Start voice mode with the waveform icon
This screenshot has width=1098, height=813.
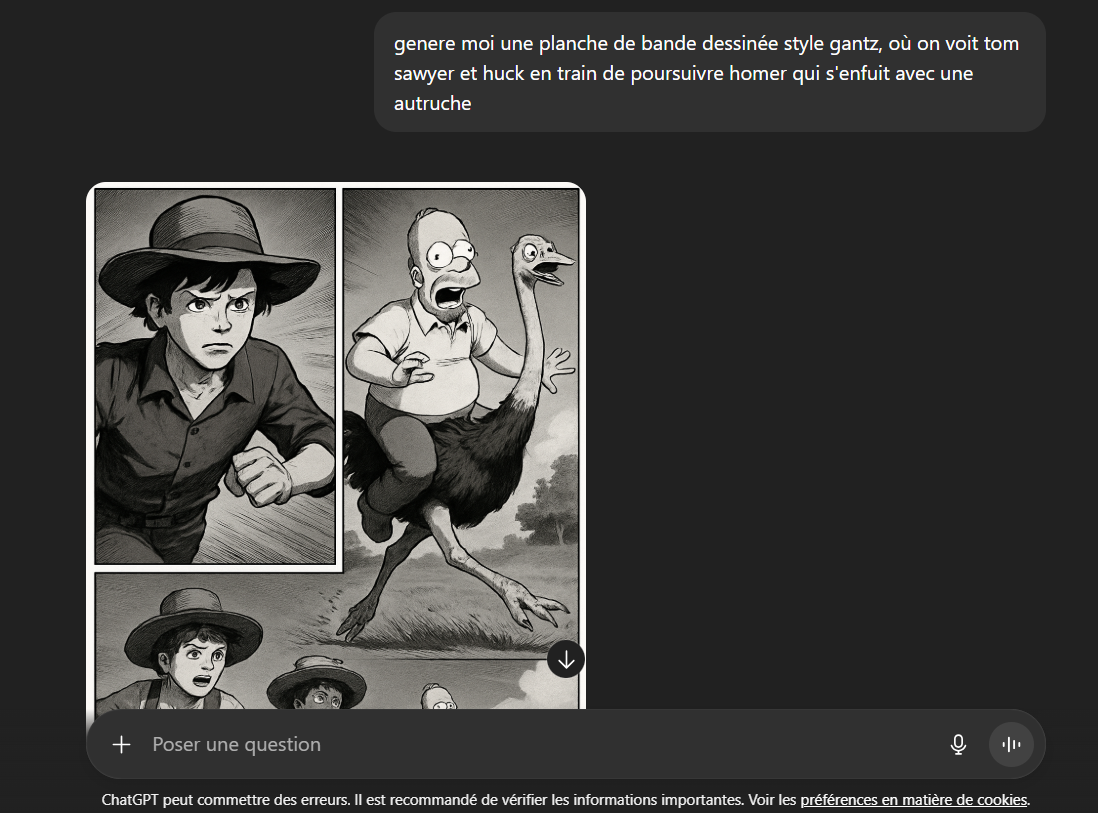(1011, 744)
